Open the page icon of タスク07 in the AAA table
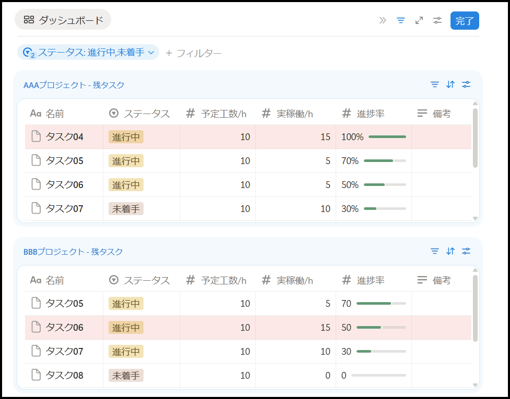This screenshot has height=399, width=510. point(36,208)
